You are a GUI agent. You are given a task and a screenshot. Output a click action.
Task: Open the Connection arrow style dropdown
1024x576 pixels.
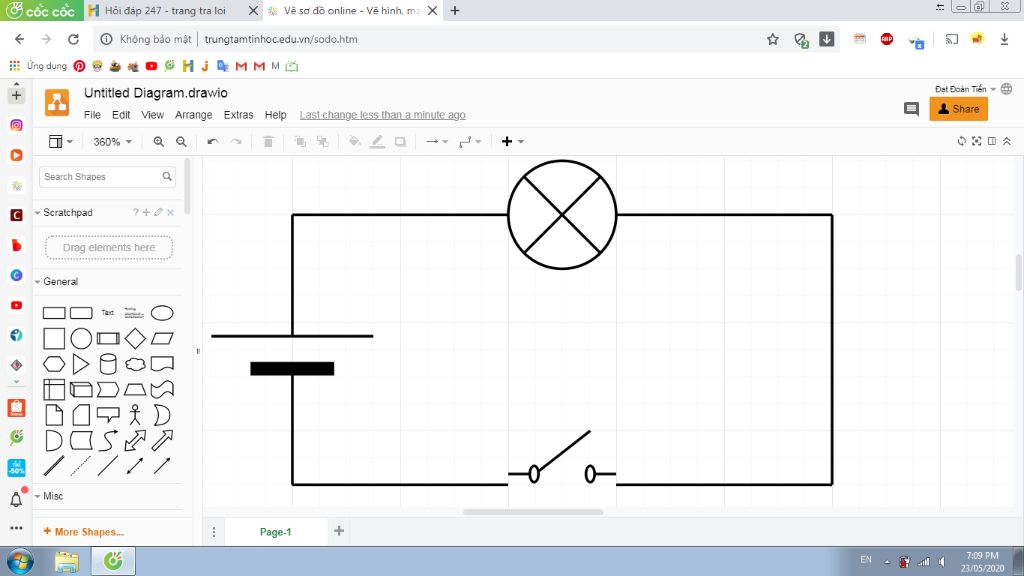coord(437,142)
